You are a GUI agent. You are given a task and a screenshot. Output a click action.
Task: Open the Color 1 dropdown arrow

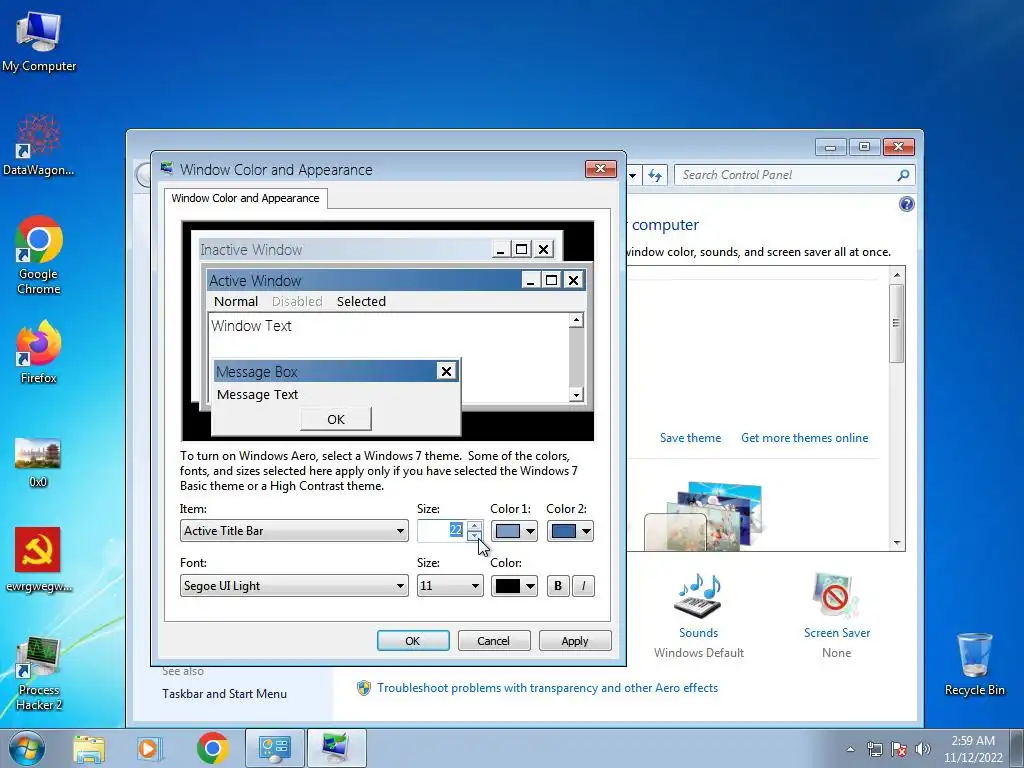(x=530, y=531)
